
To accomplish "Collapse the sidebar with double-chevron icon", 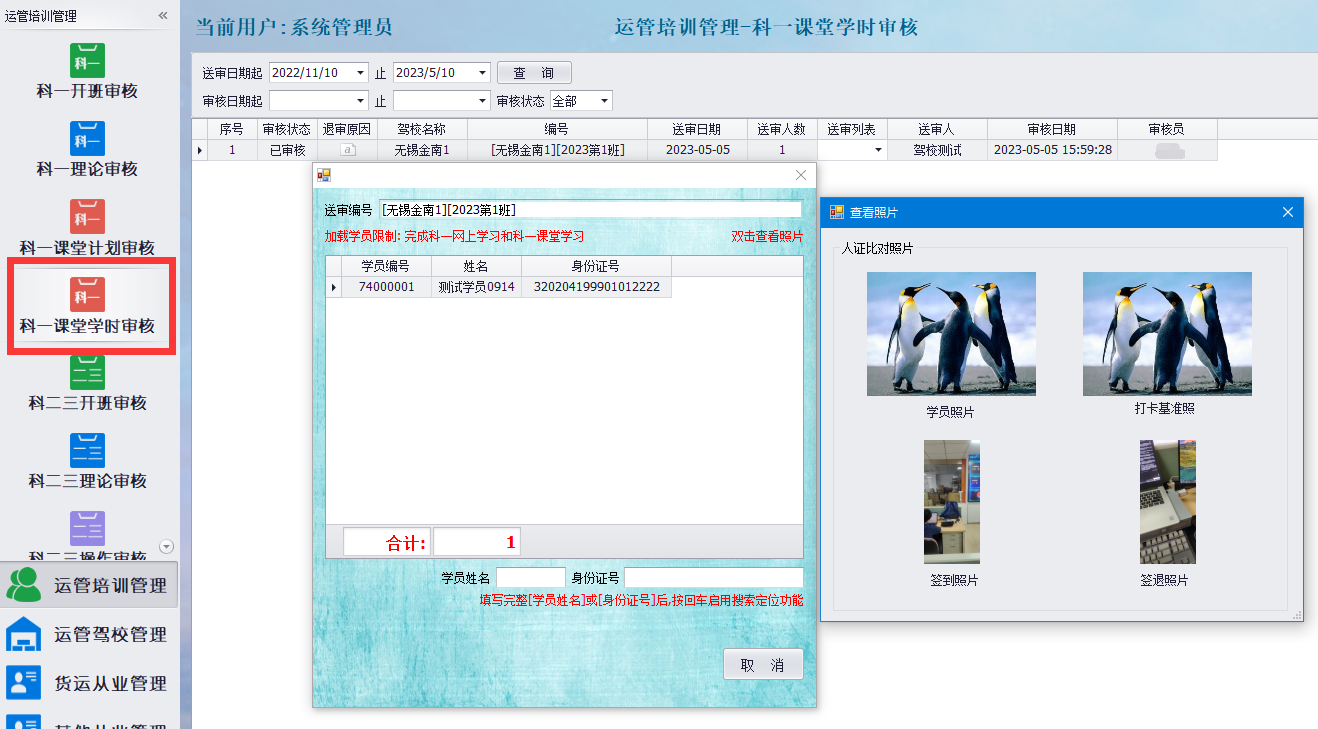I will point(163,16).
